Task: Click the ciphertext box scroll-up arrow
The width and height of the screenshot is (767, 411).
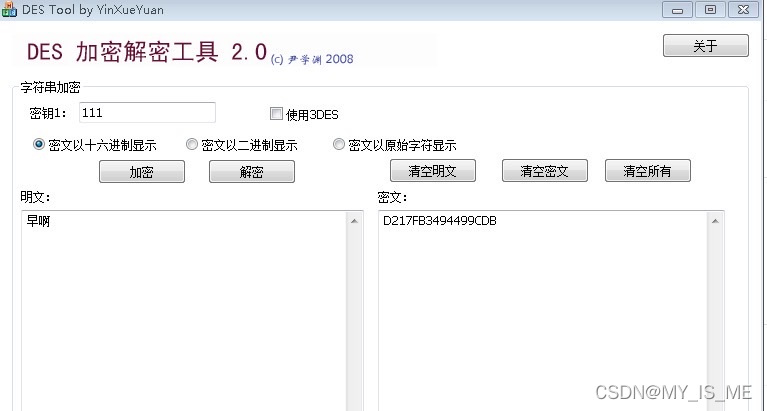Action: (715, 221)
